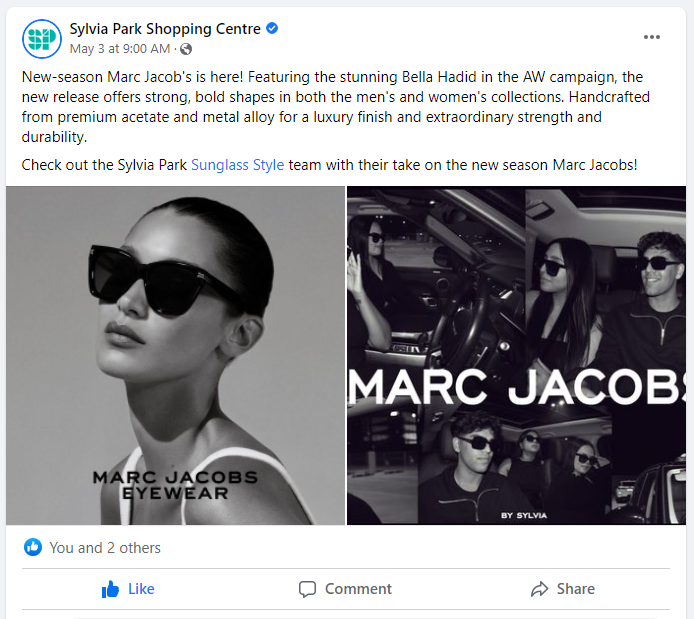
Task: Click the BY SYLVIA text in collage
Action: 524,515
